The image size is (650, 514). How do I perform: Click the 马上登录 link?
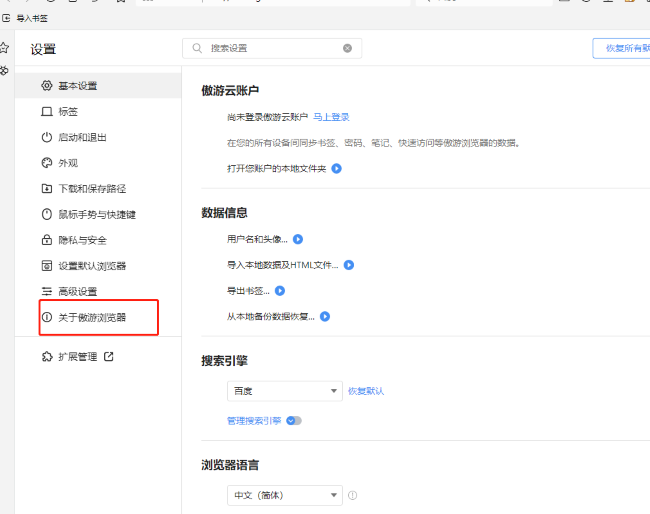[x=331, y=117]
